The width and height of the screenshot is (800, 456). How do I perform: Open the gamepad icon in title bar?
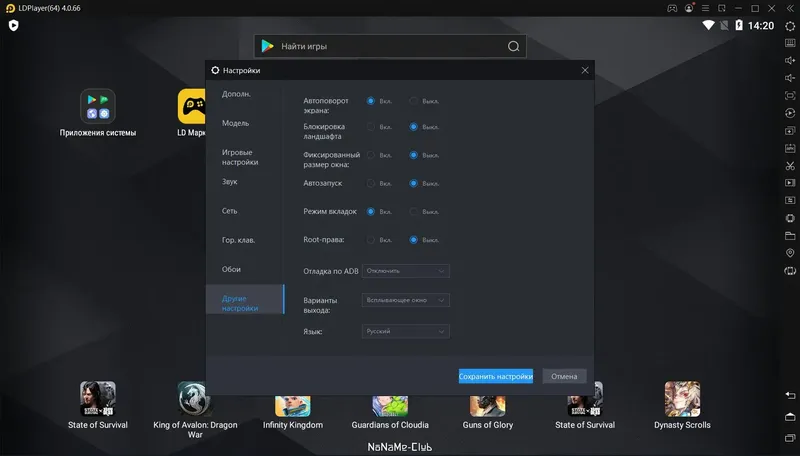672,8
